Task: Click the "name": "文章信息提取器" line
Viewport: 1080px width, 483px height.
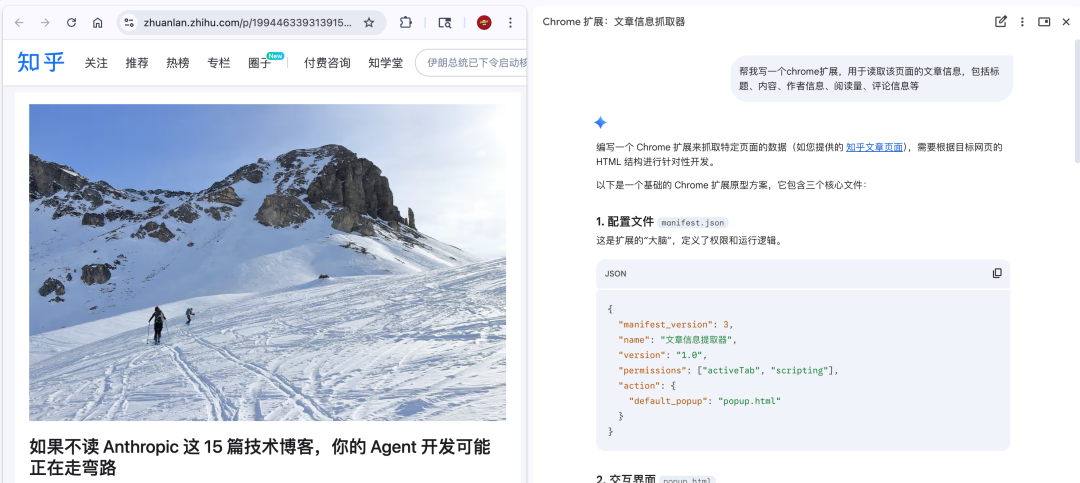Action: click(677, 340)
